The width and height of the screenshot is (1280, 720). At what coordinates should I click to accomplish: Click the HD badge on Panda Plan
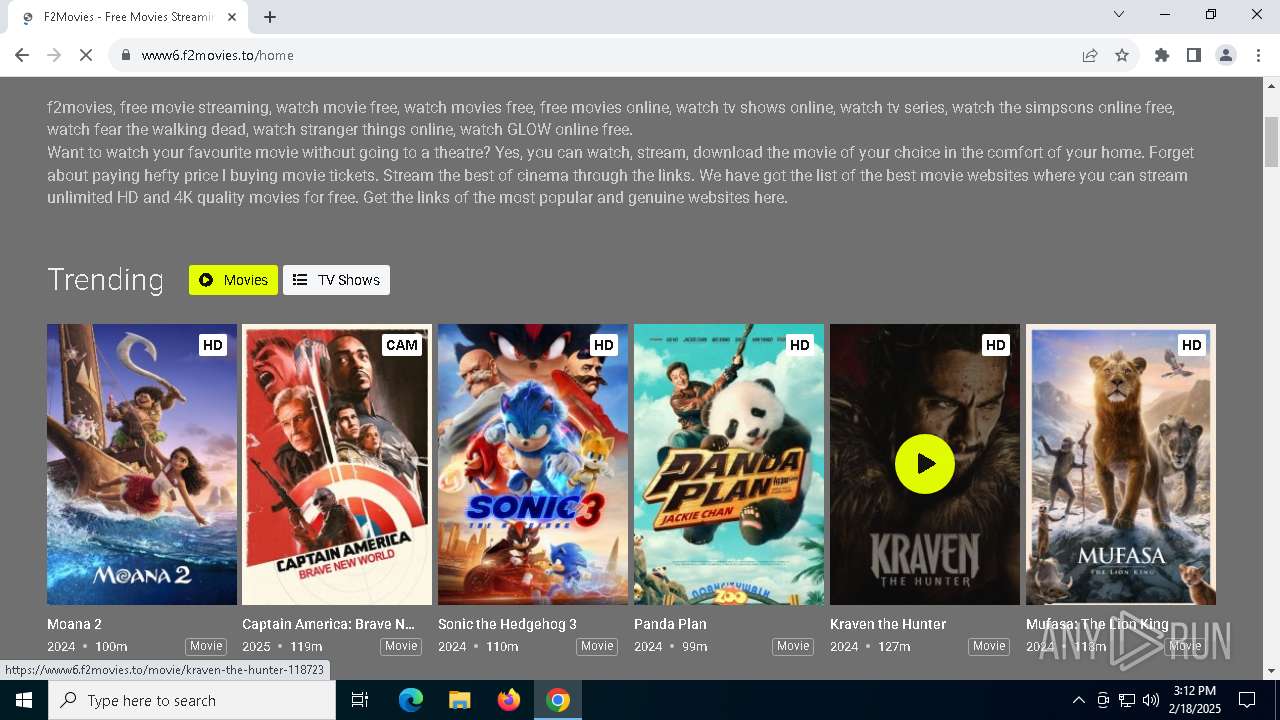click(x=800, y=345)
